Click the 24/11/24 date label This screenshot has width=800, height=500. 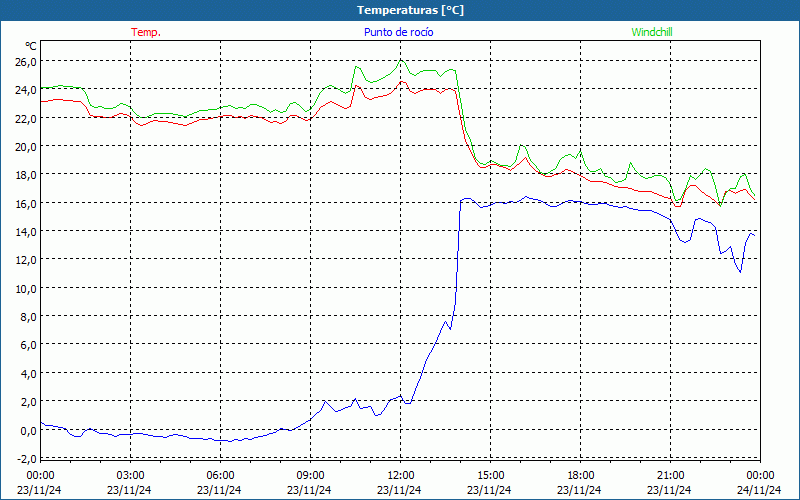[759, 490]
